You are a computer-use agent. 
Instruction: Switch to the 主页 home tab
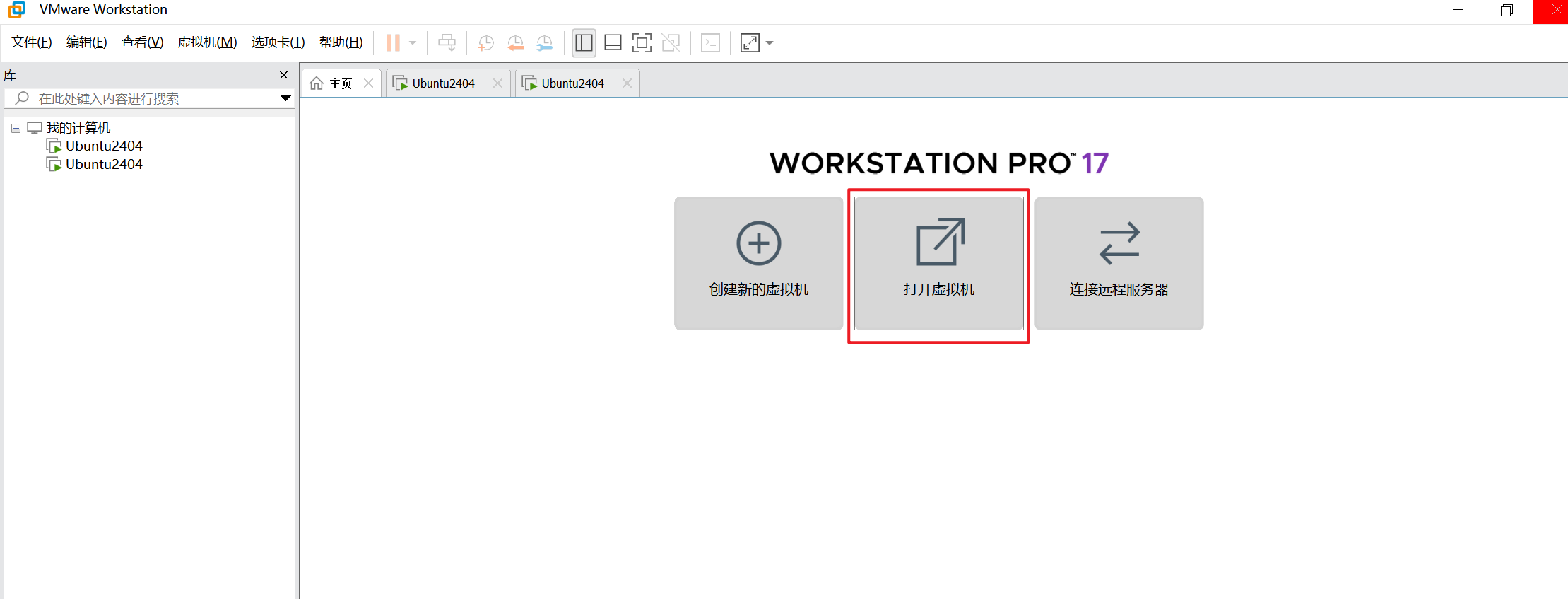342,83
